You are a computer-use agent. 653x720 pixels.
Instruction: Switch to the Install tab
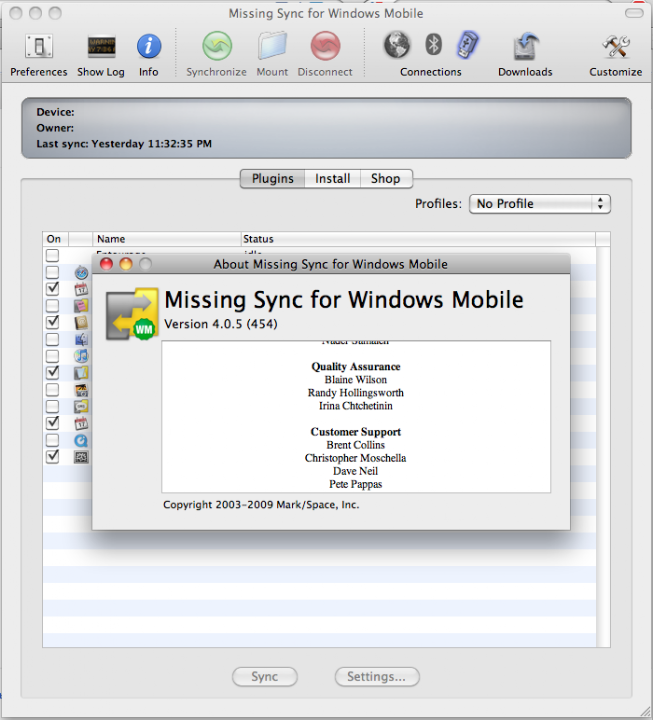[x=332, y=179]
